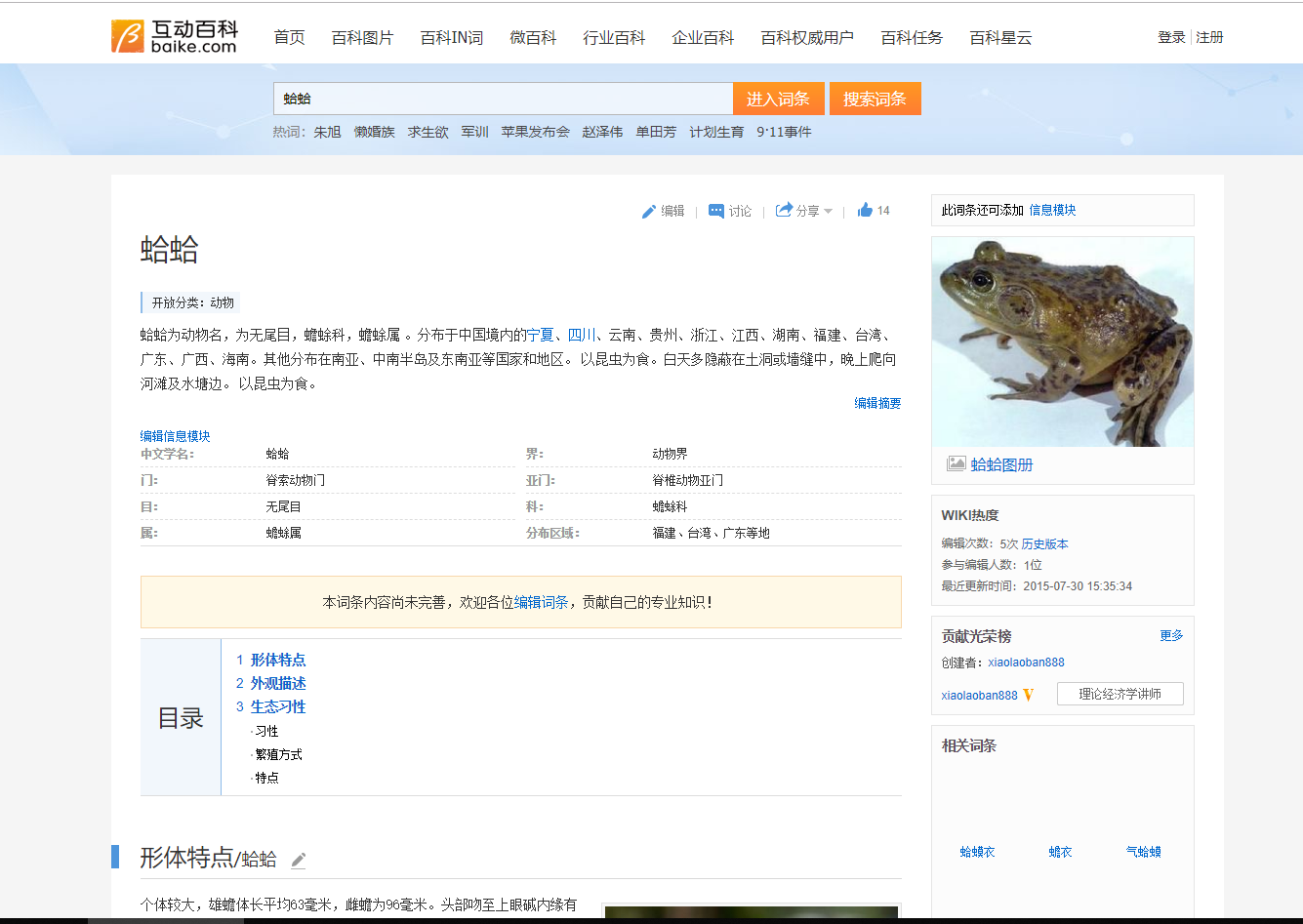Click the 编辑摘要 link
Image resolution: width=1303 pixels, height=924 pixels.
[x=877, y=403]
